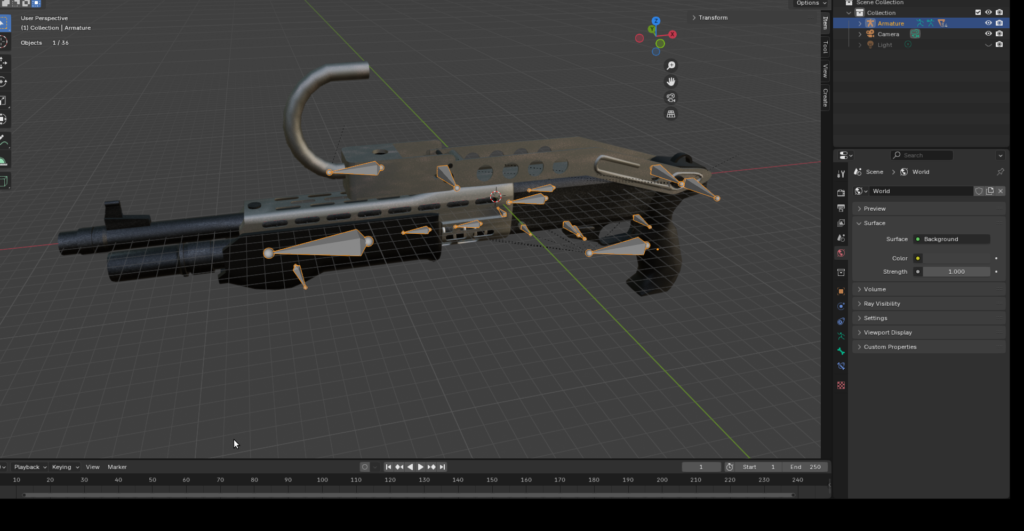The width and height of the screenshot is (1024, 531).
Task: Open the Texture properties tab
Action: tap(841, 385)
